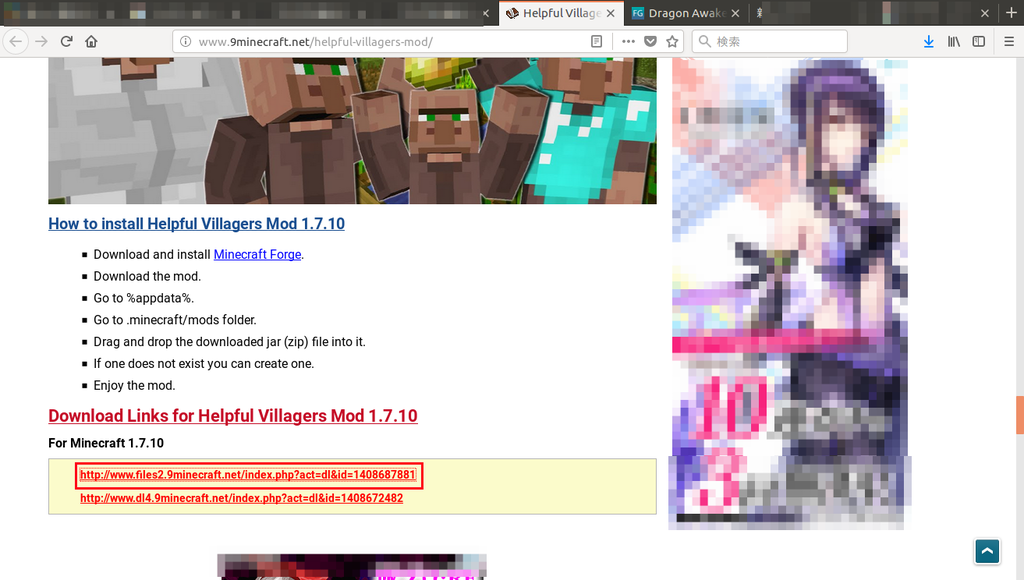Viewport: 1024px width, 580px height.
Task: Open a new tab with plus
Action: (1012, 12)
